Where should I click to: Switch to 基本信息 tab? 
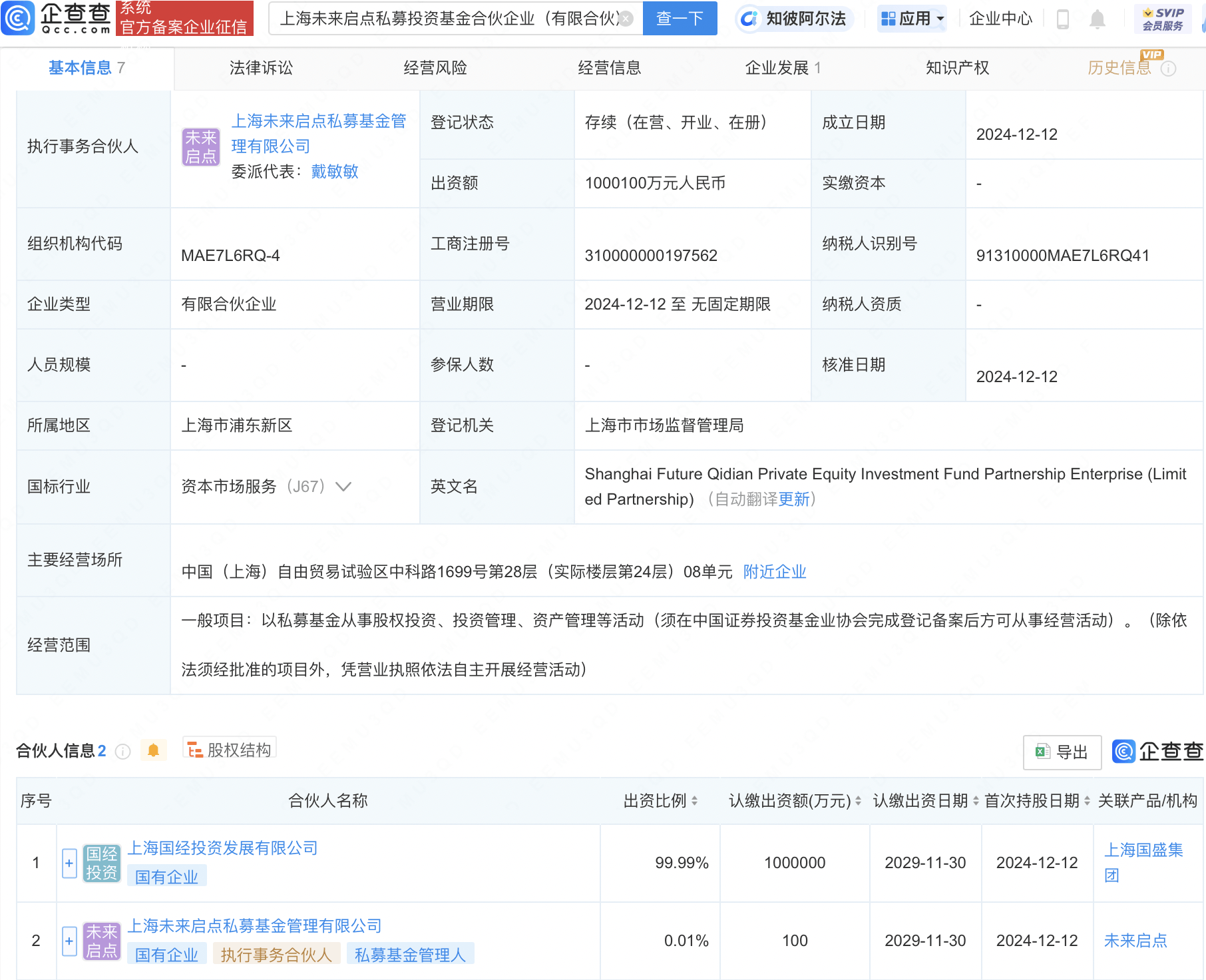point(87,68)
